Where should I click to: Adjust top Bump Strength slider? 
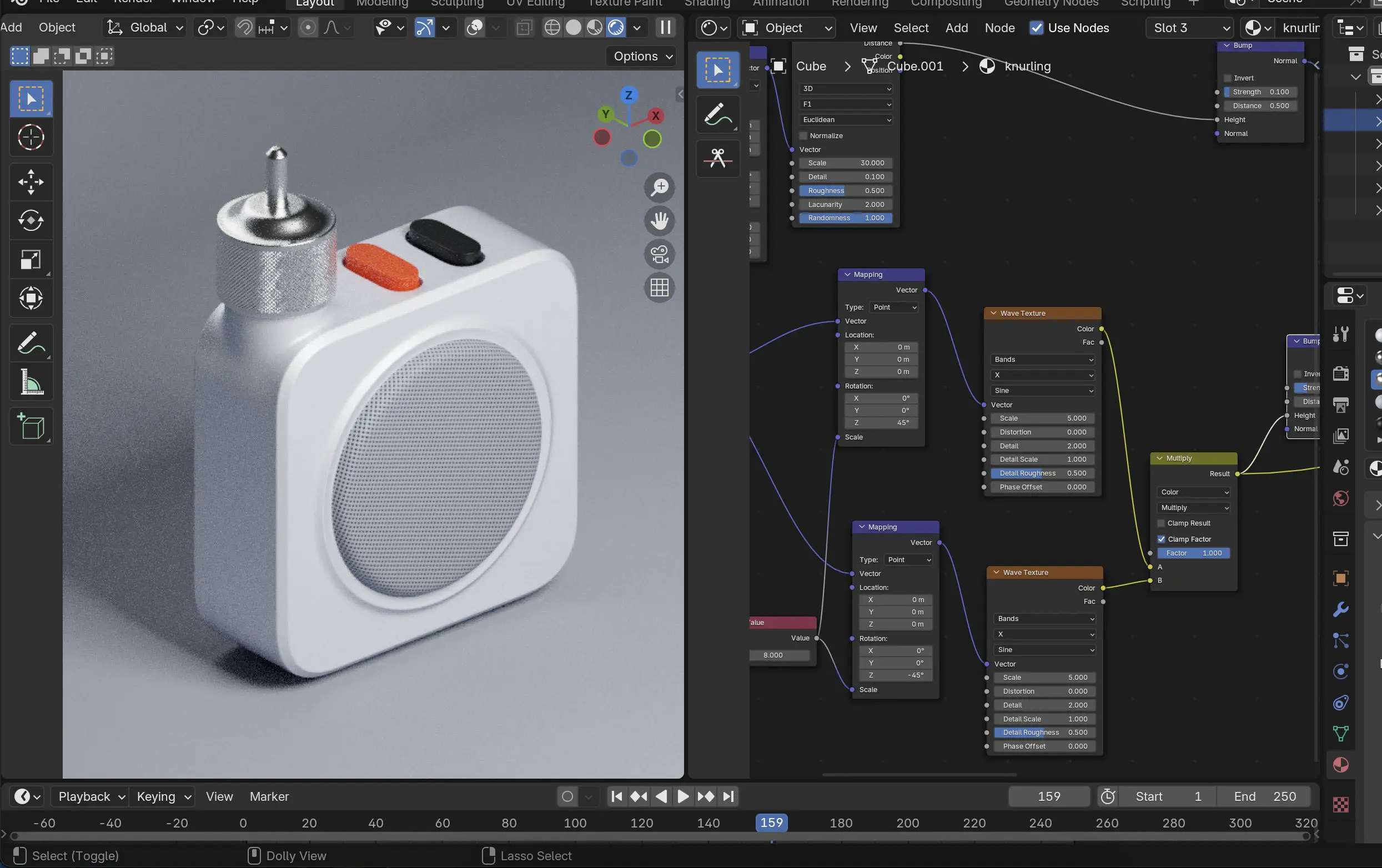pyautogui.click(x=1260, y=92)
